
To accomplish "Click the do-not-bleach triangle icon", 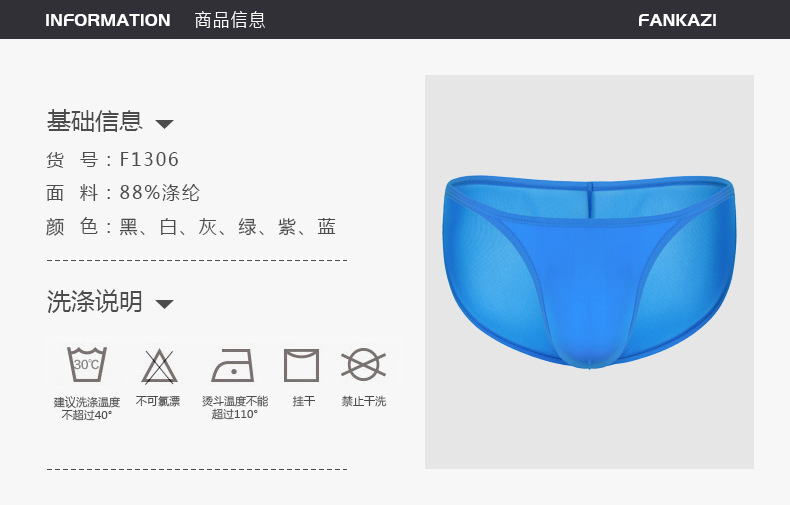I will click(159, 366).
